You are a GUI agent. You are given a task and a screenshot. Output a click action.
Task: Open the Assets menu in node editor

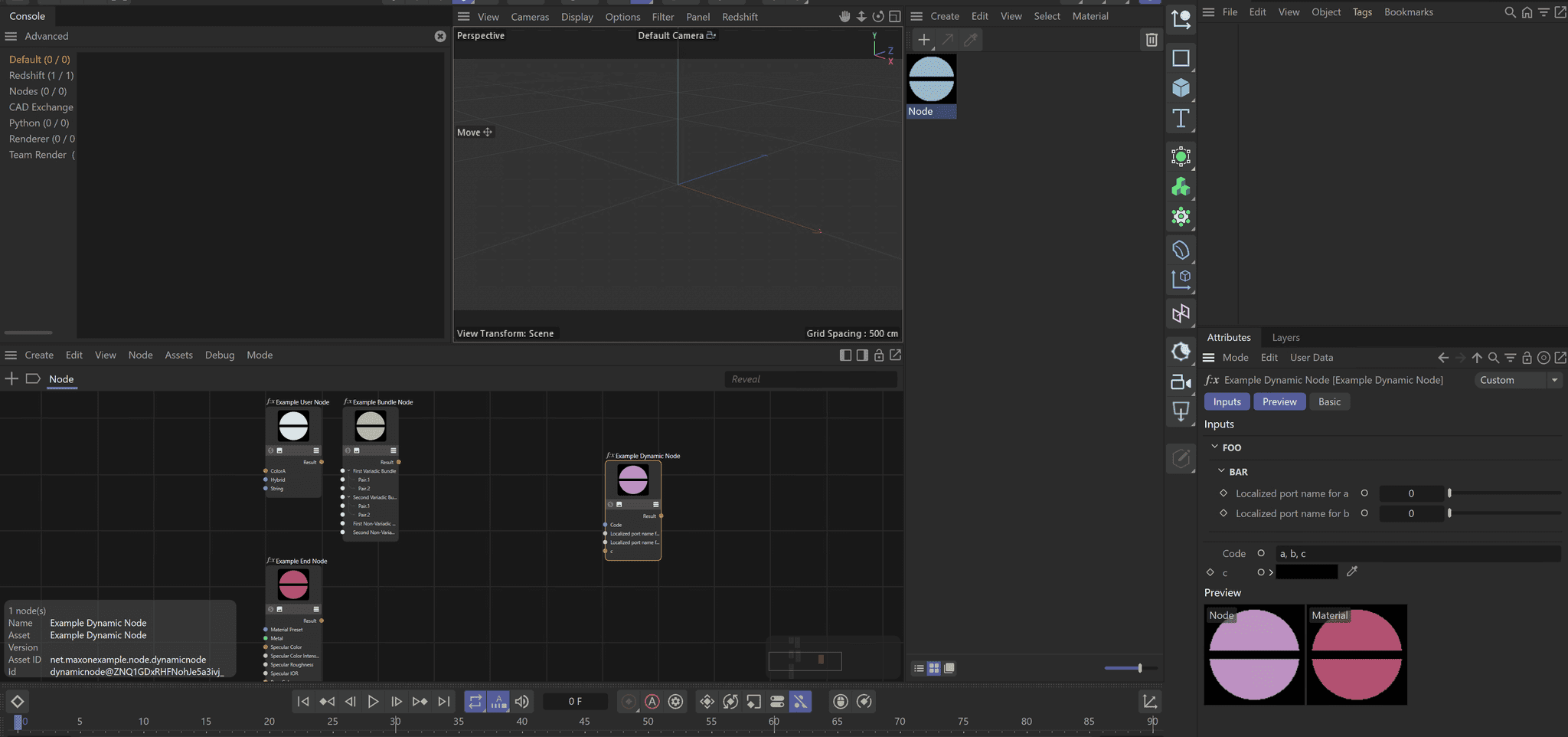tap(178, 355)
